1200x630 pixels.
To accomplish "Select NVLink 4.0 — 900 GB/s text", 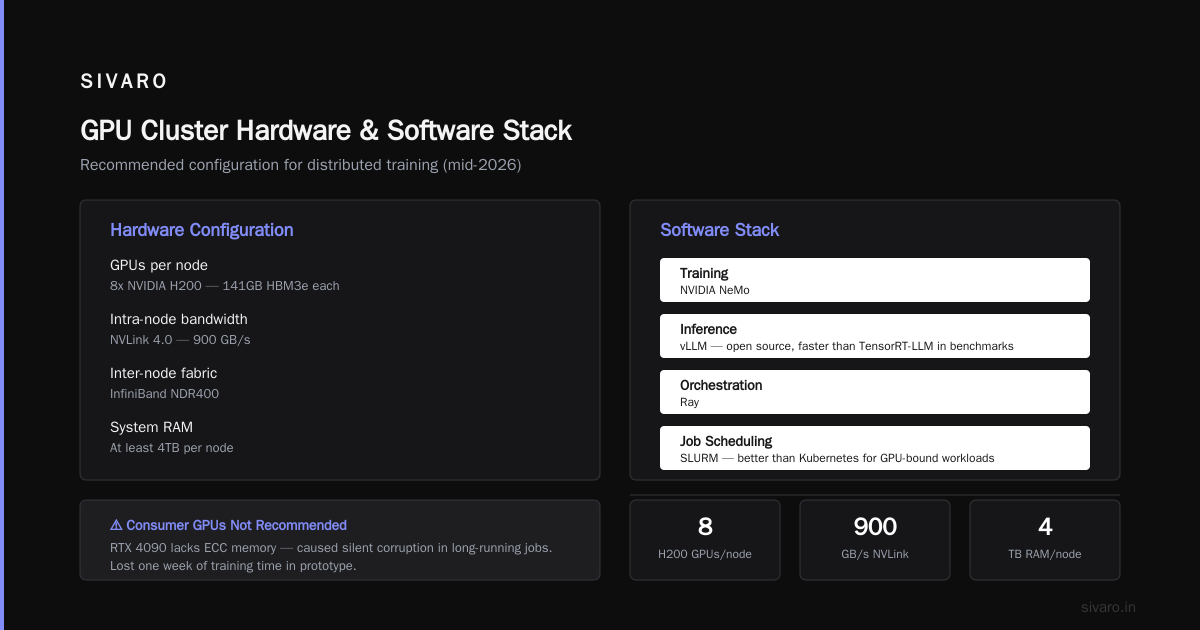I will pyautogui.click(x=180, y=340).
